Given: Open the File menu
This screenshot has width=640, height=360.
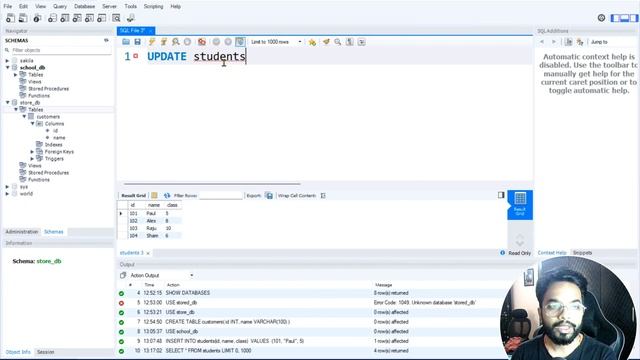Looking at the screenshot, I should click(8, 7).
